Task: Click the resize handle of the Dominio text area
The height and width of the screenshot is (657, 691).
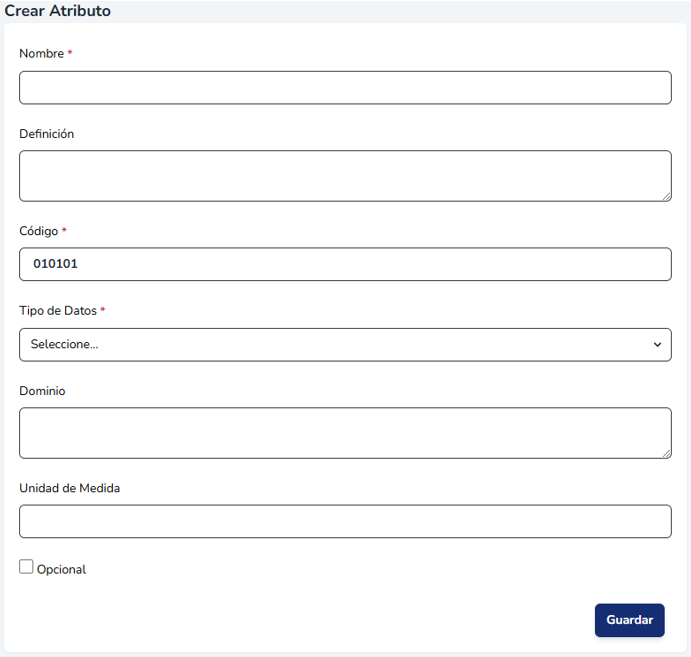Action: click(666, 453)
